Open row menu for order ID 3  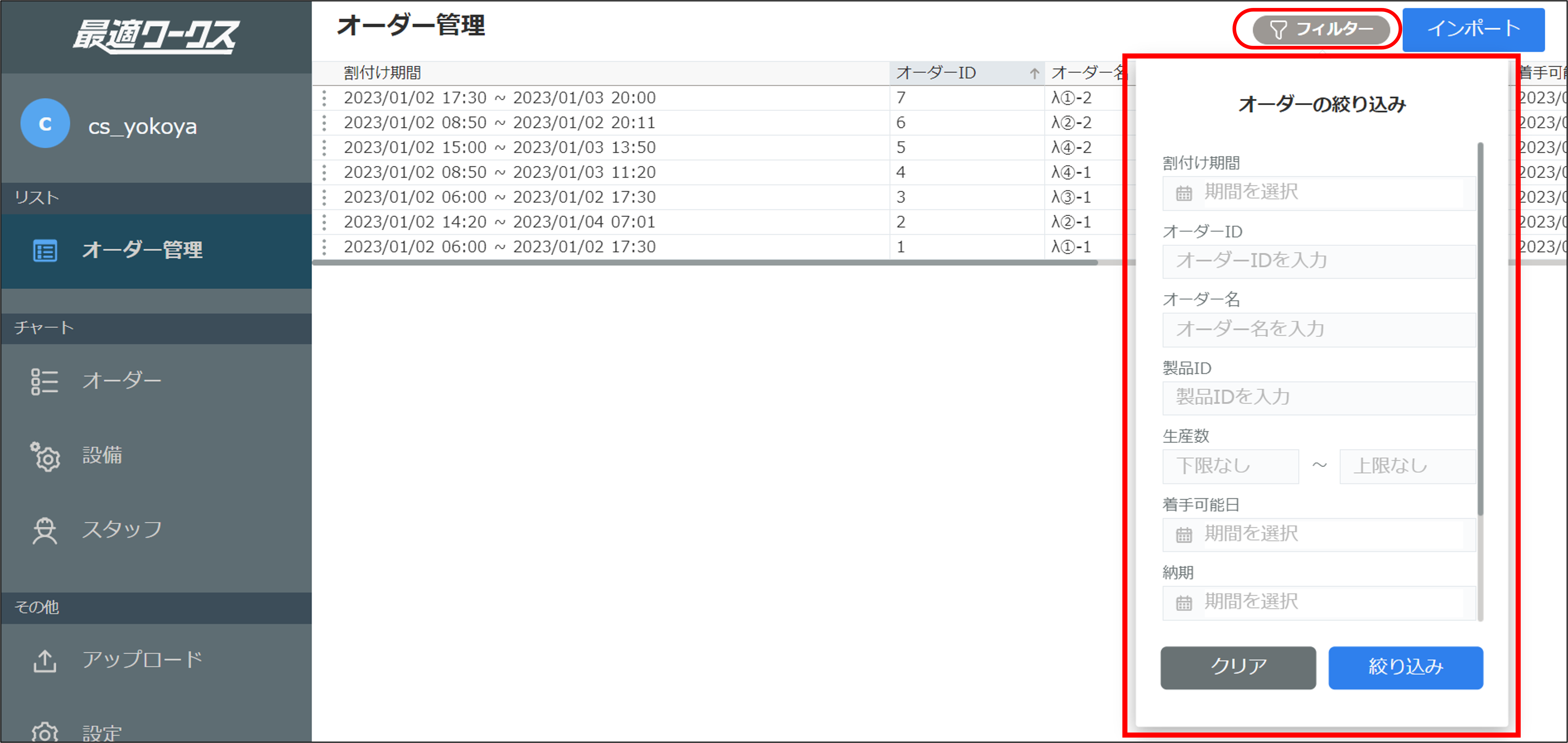(324, 197)
